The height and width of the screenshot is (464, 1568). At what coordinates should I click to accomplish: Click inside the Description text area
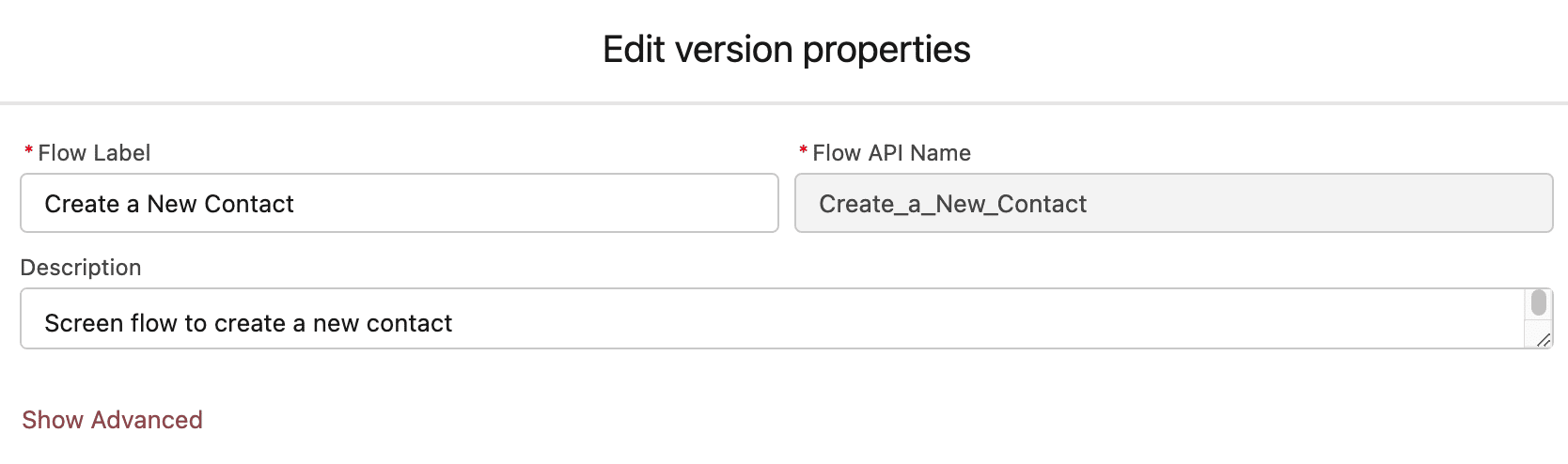pyautogui.click(x=771, y=319)
